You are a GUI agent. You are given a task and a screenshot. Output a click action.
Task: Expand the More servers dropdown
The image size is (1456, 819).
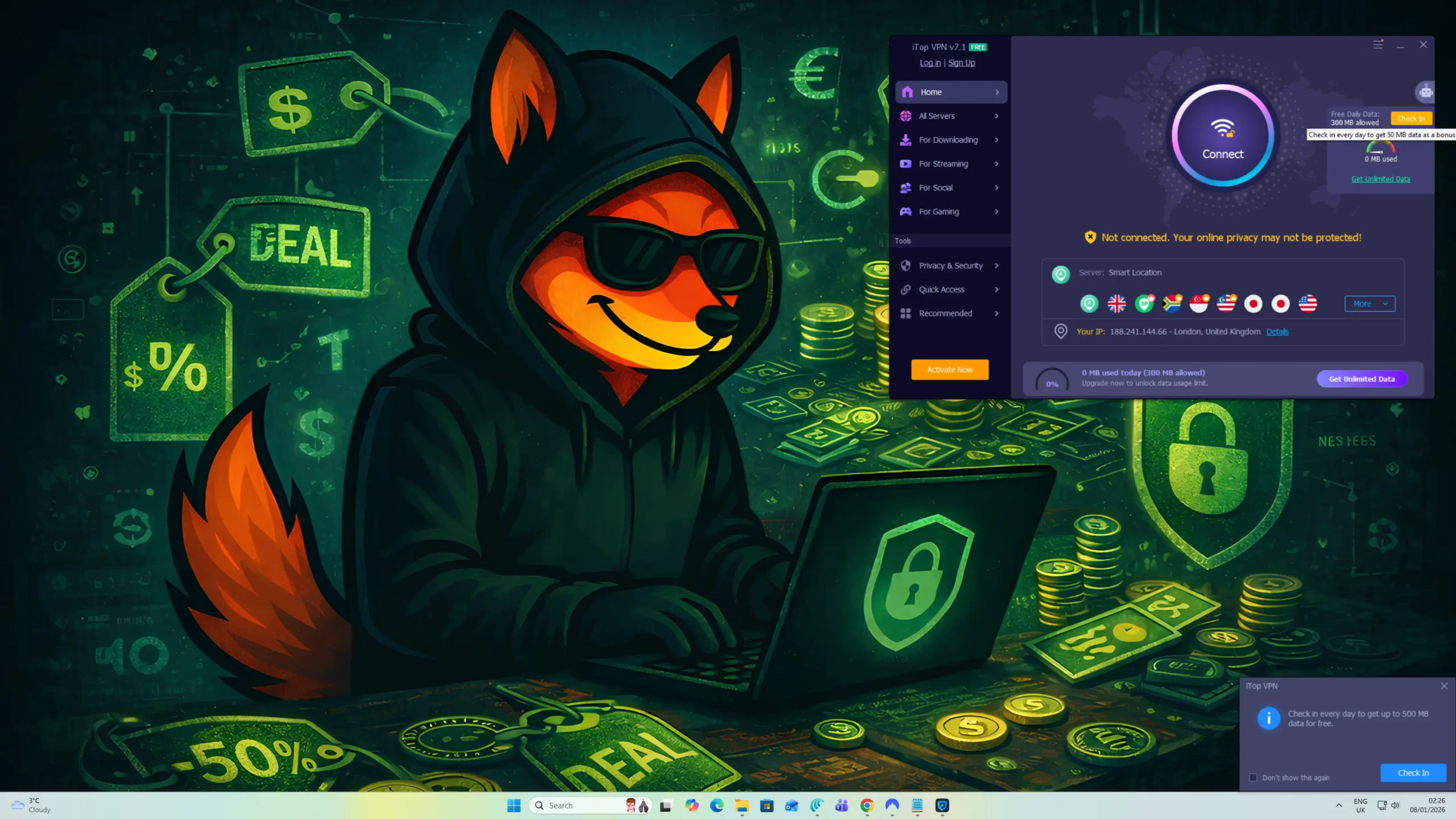1369,304
